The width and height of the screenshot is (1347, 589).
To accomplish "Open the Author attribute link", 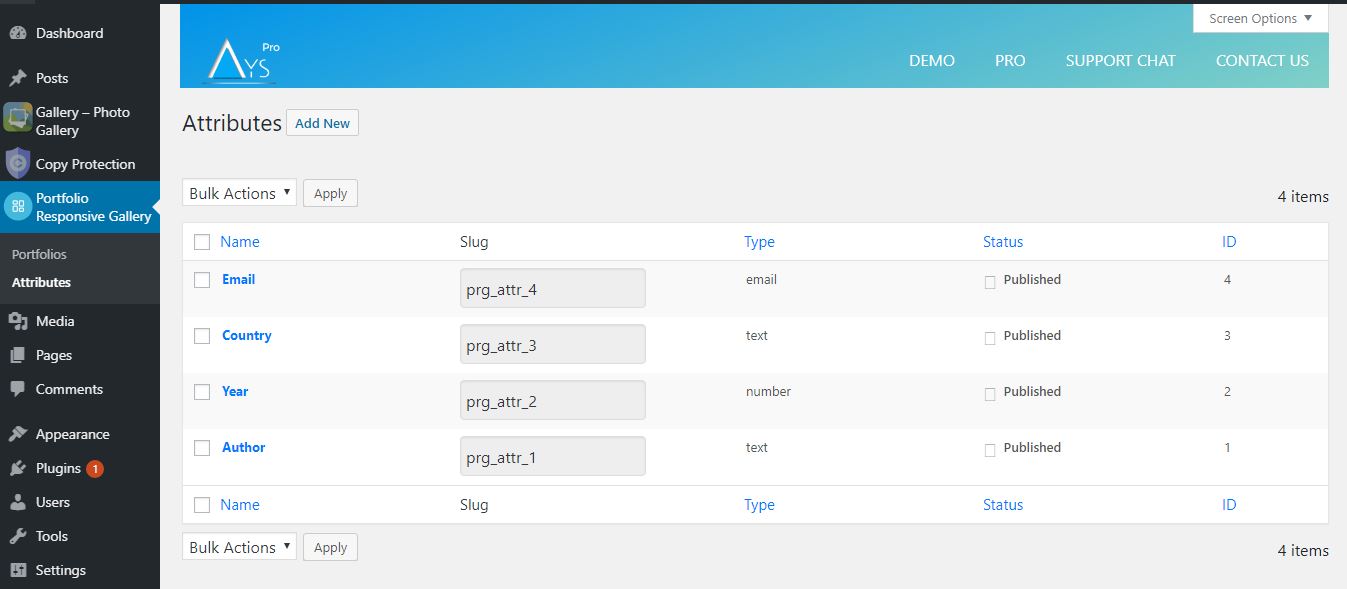I will pos(243,447).
